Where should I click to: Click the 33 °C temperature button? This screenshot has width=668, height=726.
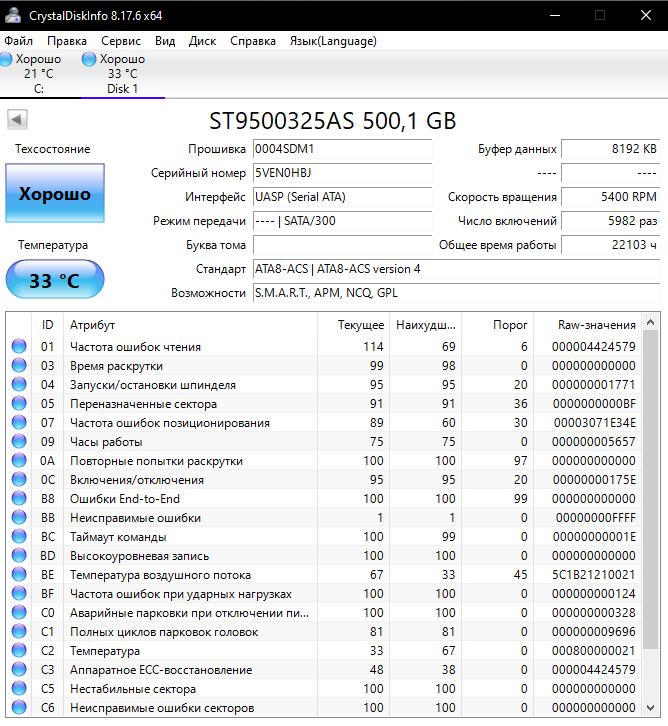[55, 279]
